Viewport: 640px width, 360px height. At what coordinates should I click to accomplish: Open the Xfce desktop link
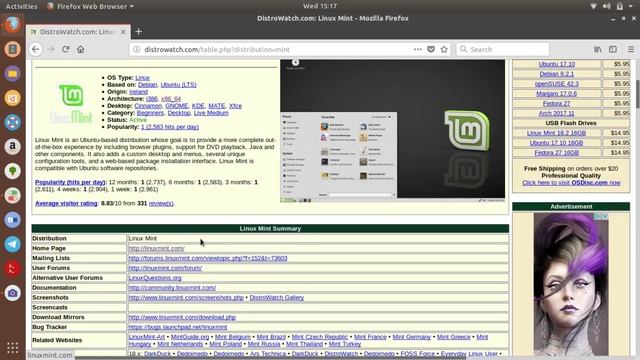coord(235,106)
